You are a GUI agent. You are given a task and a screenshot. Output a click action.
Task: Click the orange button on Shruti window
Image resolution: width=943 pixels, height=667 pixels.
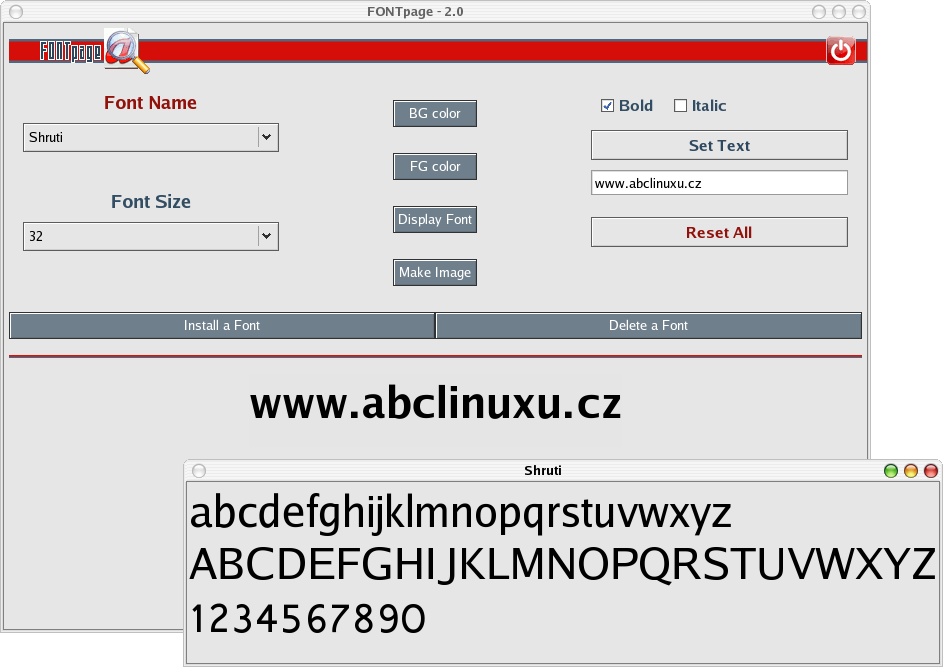[x=911, y=471]
